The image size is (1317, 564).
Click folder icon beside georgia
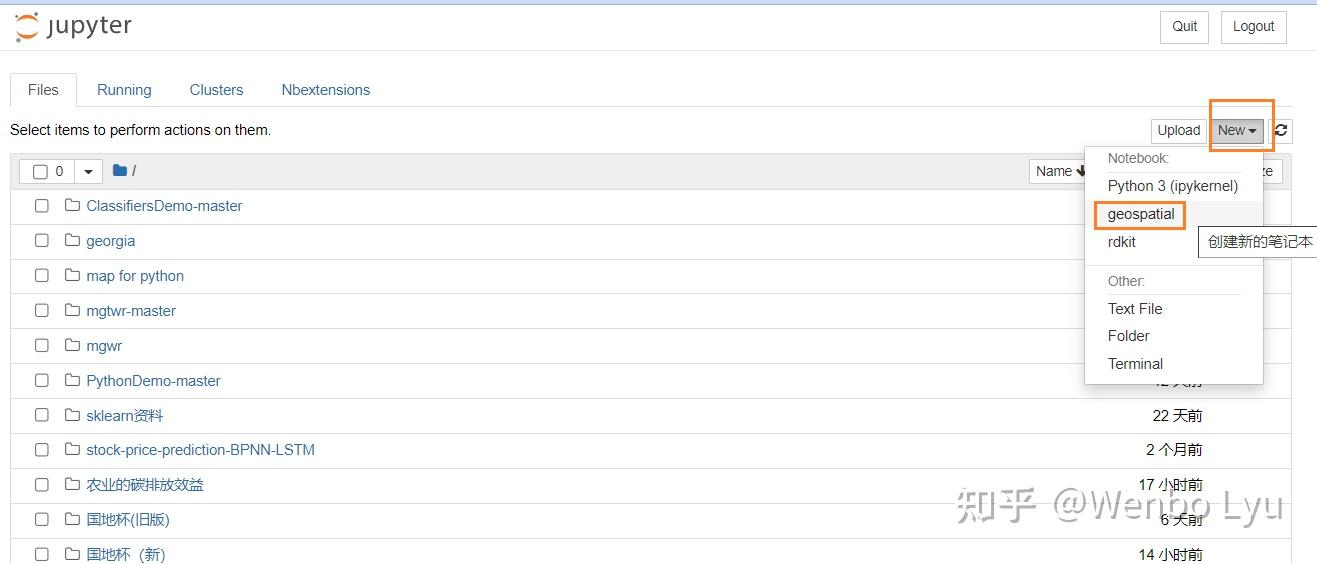point(72,240)
